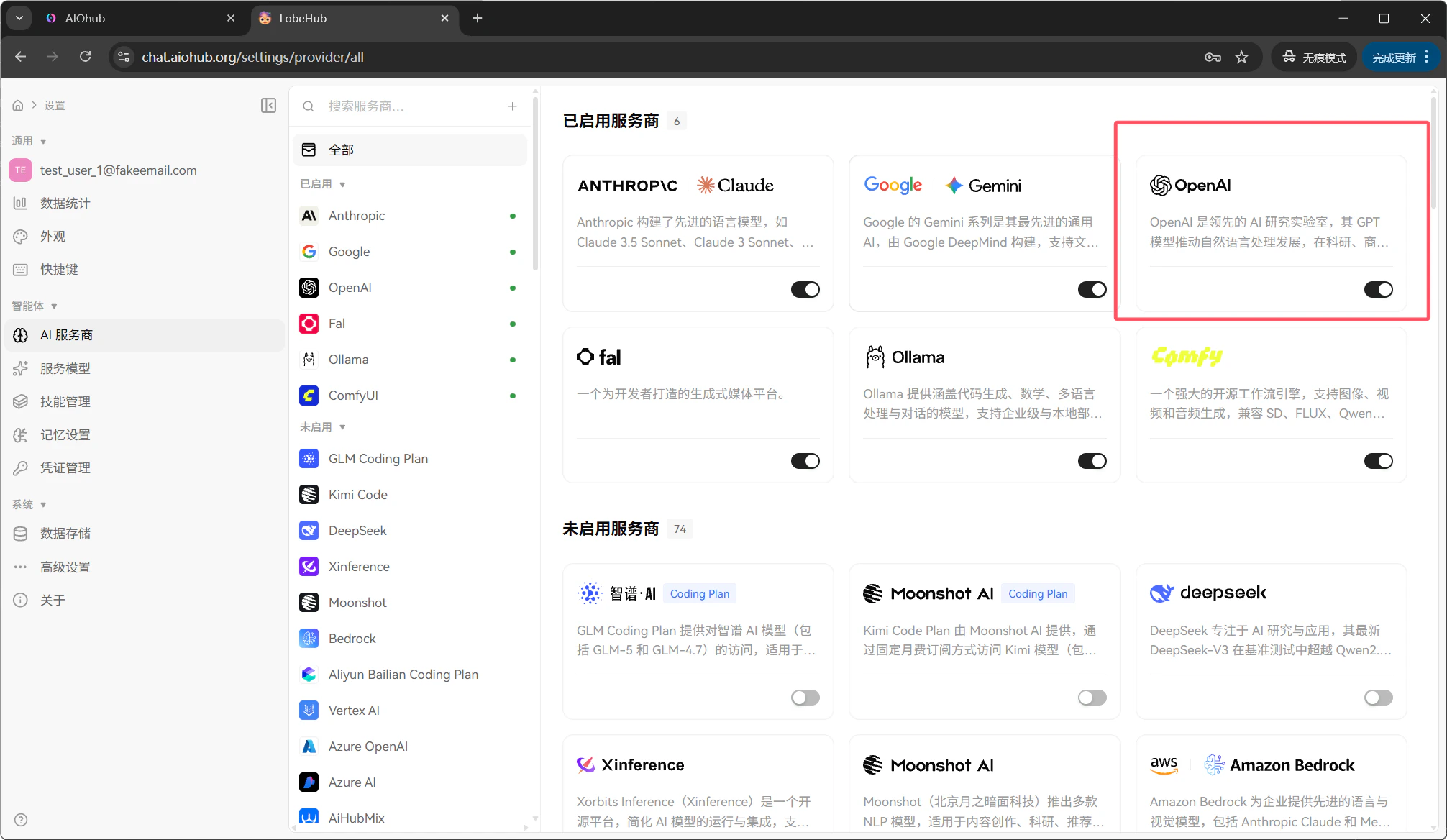Disable the Google Gemini provider toggle
Image resolution: width=1447 pixels, height=840 pixels.
pyautogui.click(x=1092, y=289)
